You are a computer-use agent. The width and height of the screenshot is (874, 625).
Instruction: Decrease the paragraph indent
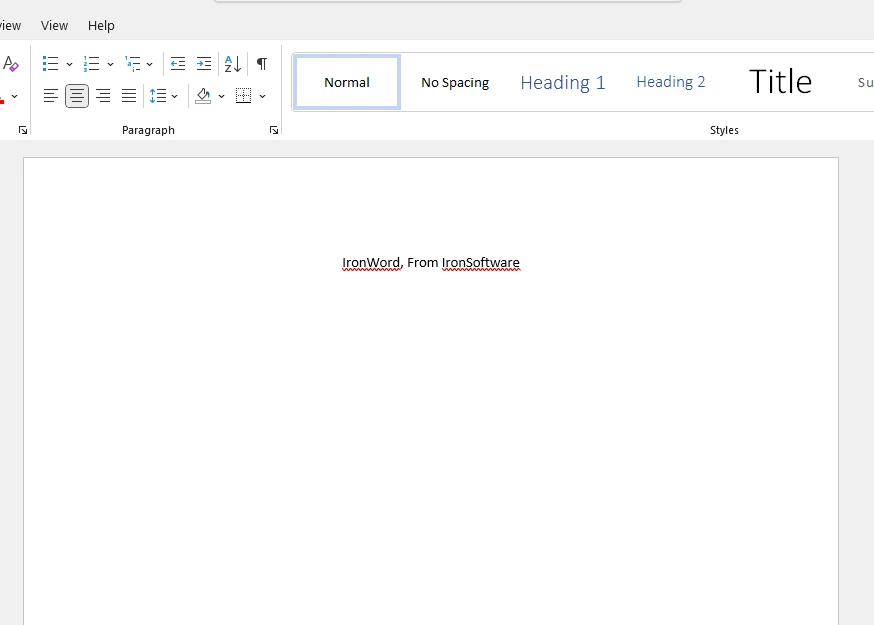click(x=178, y=64)
